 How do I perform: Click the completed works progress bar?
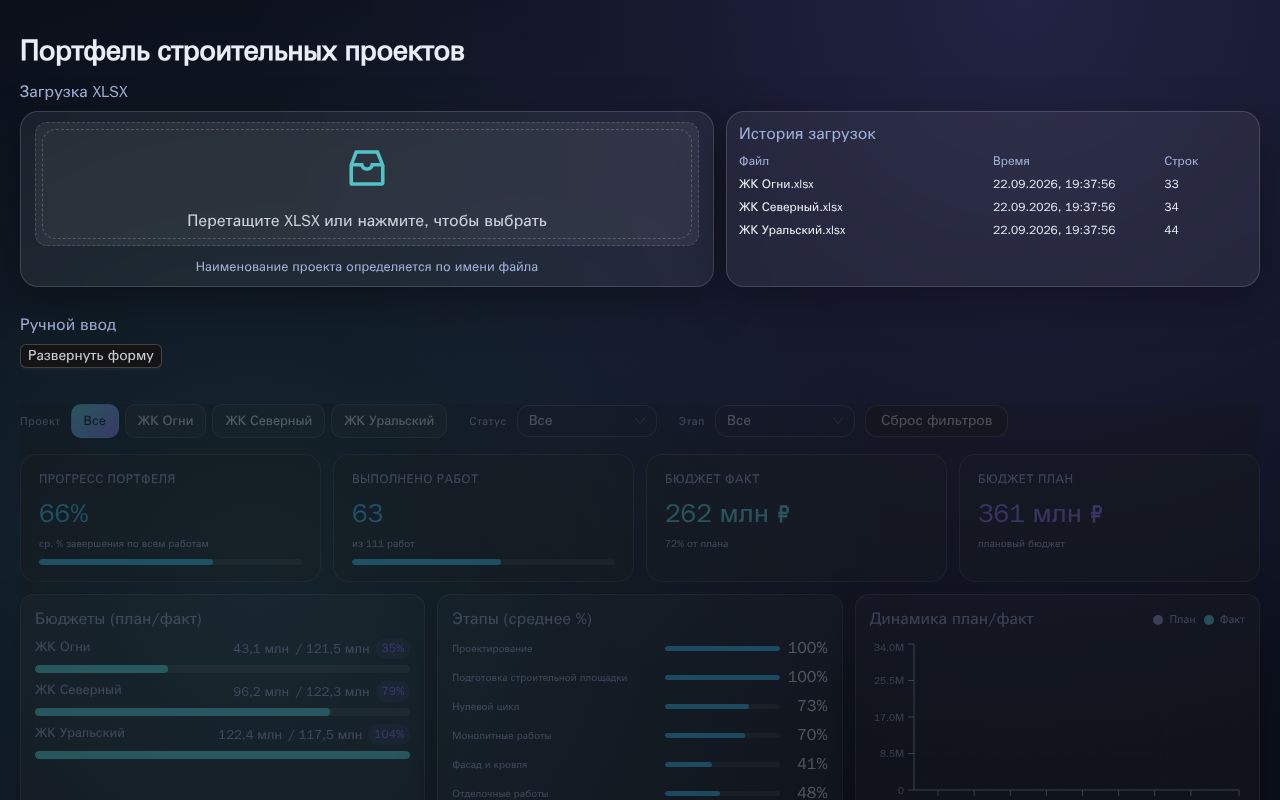483,562
